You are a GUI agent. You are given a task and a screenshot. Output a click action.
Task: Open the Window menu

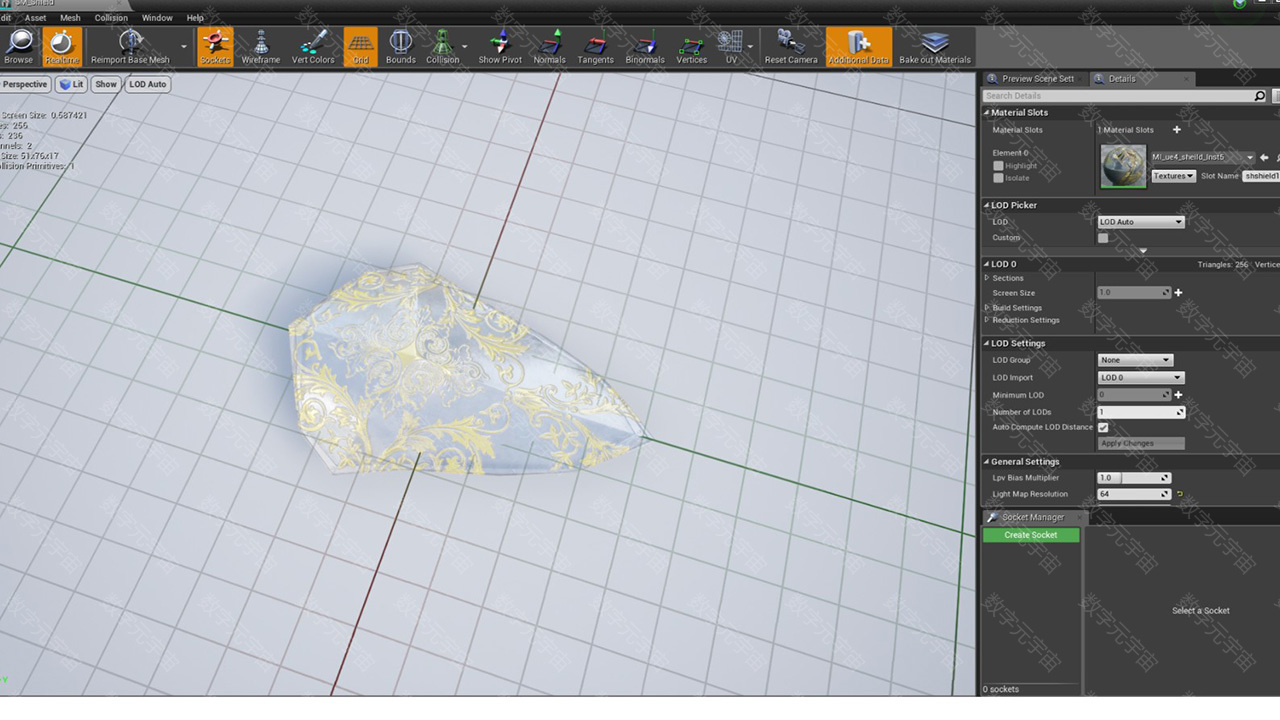pos(157,18)
